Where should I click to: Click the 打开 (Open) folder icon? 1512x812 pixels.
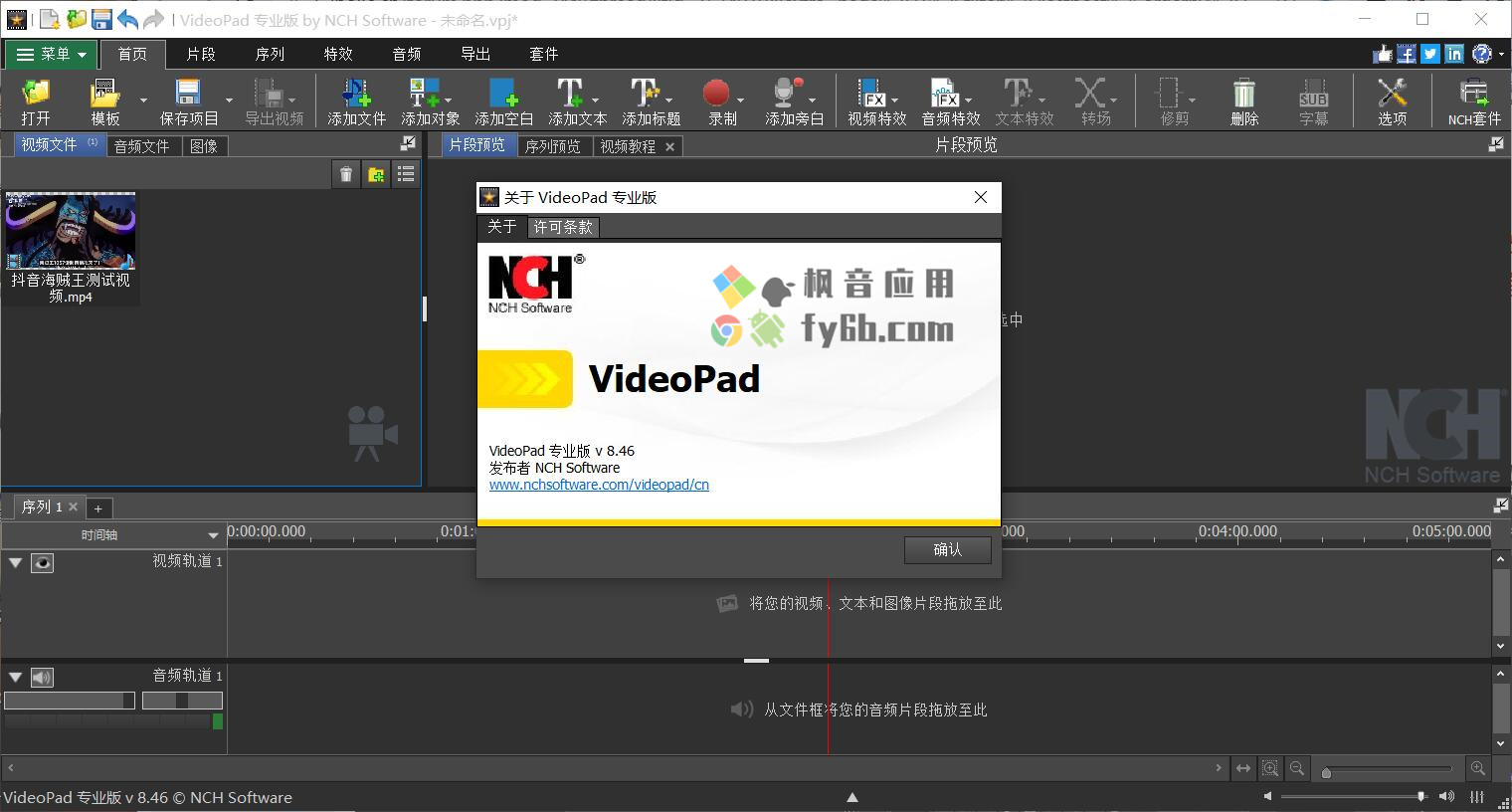[36, 94]
